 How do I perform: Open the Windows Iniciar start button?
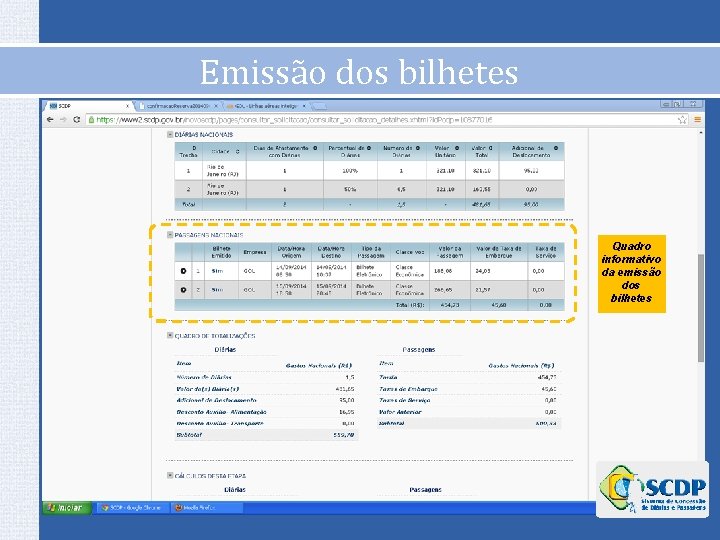tap(68, 508)
